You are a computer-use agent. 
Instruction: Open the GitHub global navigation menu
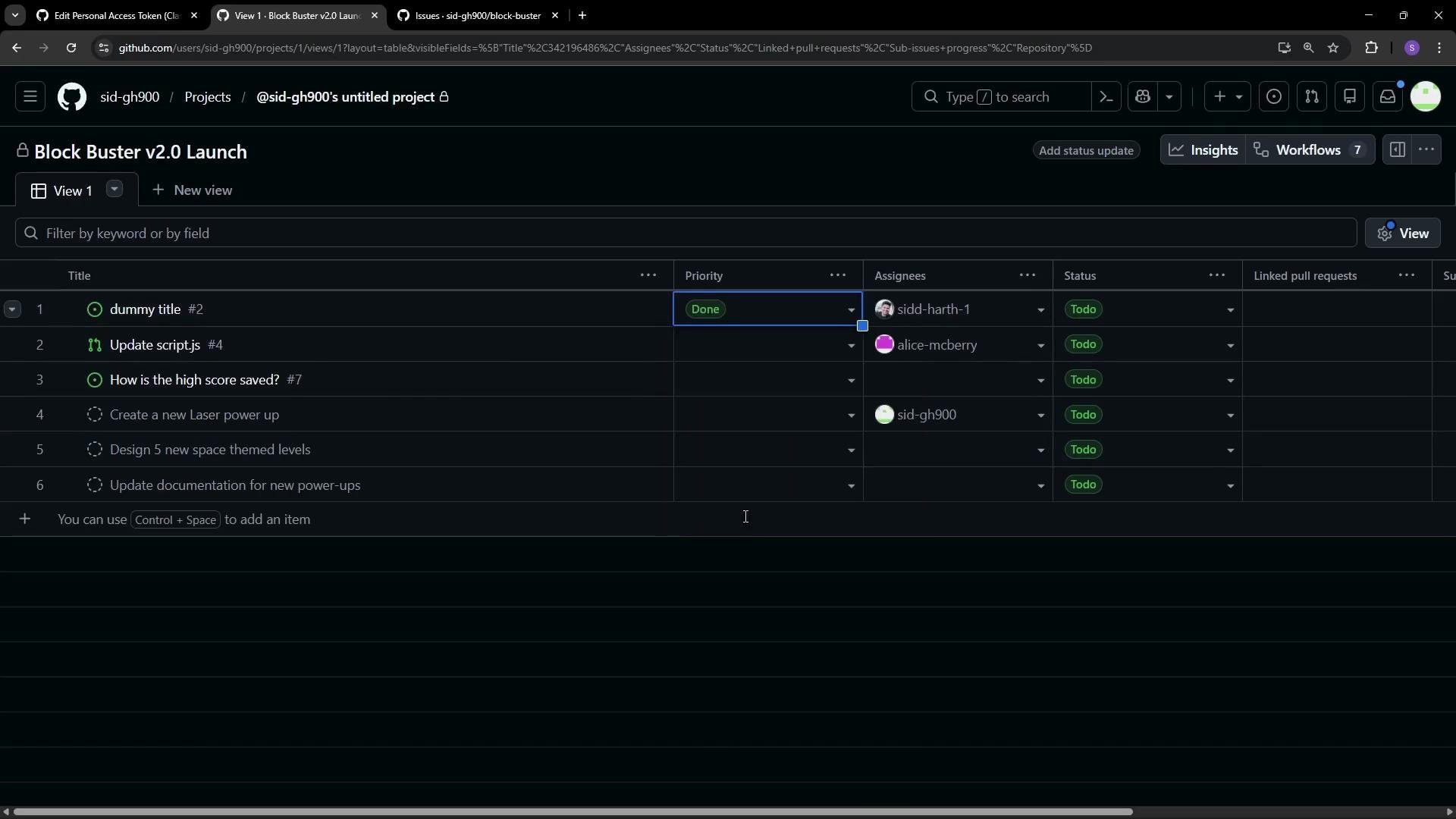click(30, 97)
